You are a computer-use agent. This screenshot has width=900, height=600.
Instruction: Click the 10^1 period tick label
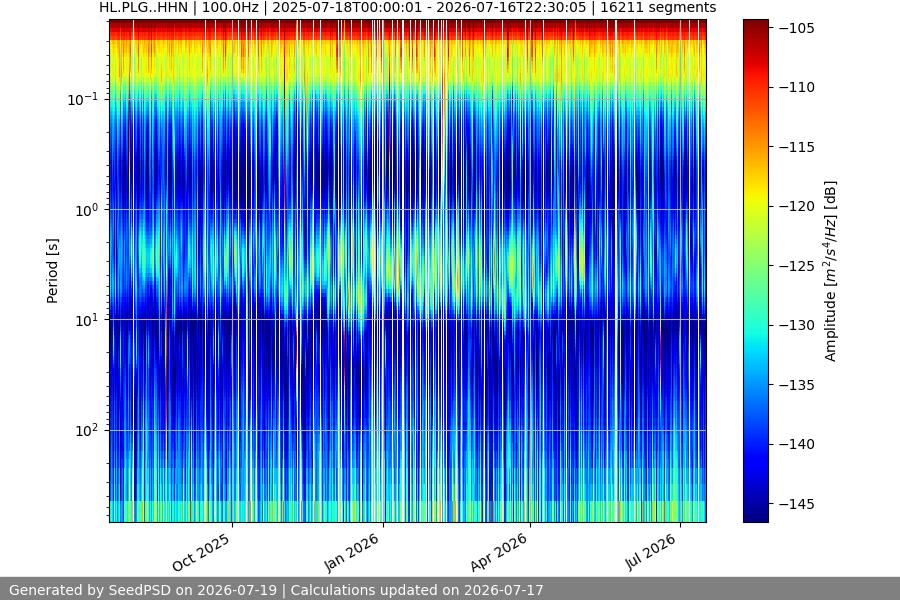(87, 320)
